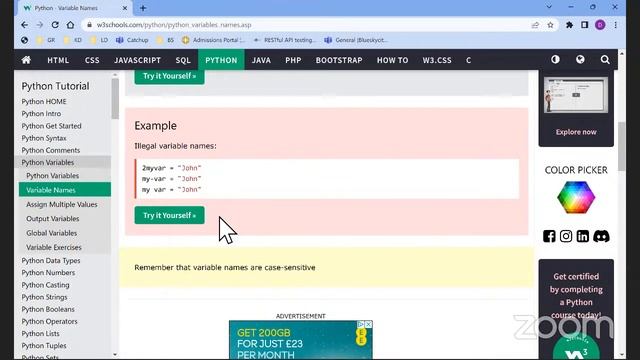Screen dimensions: 640x360
Task: Open the KD bookmark folder
Action: (x=73, y=40)
